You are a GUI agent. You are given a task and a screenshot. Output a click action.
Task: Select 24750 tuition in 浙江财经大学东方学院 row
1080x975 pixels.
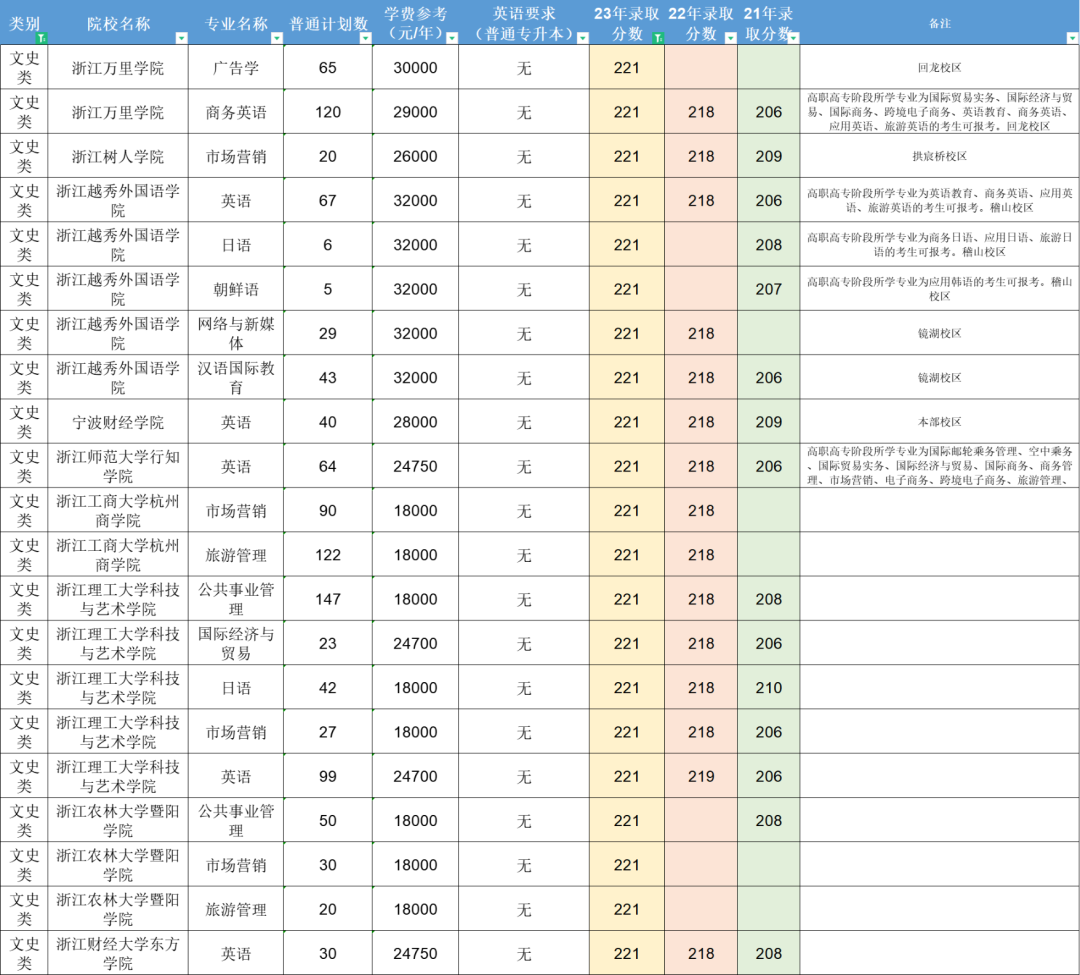click(415, 954)
